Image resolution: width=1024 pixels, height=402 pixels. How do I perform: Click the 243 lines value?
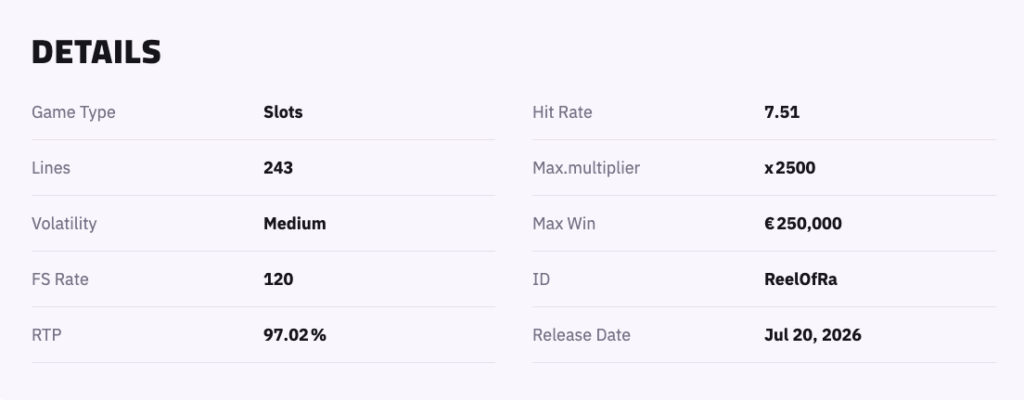(x=278, y=168)
